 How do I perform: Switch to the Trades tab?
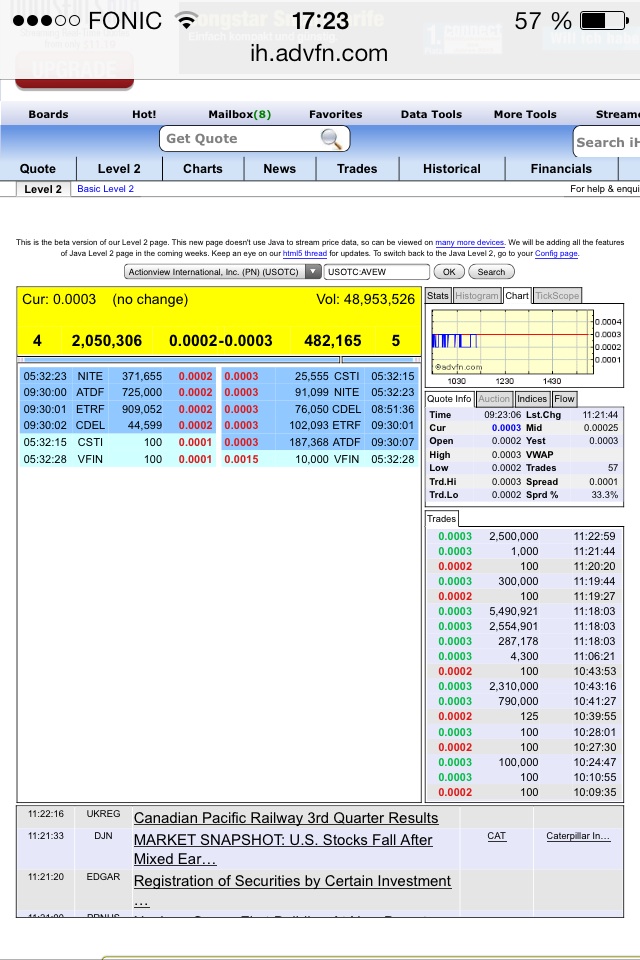point(357,168)
